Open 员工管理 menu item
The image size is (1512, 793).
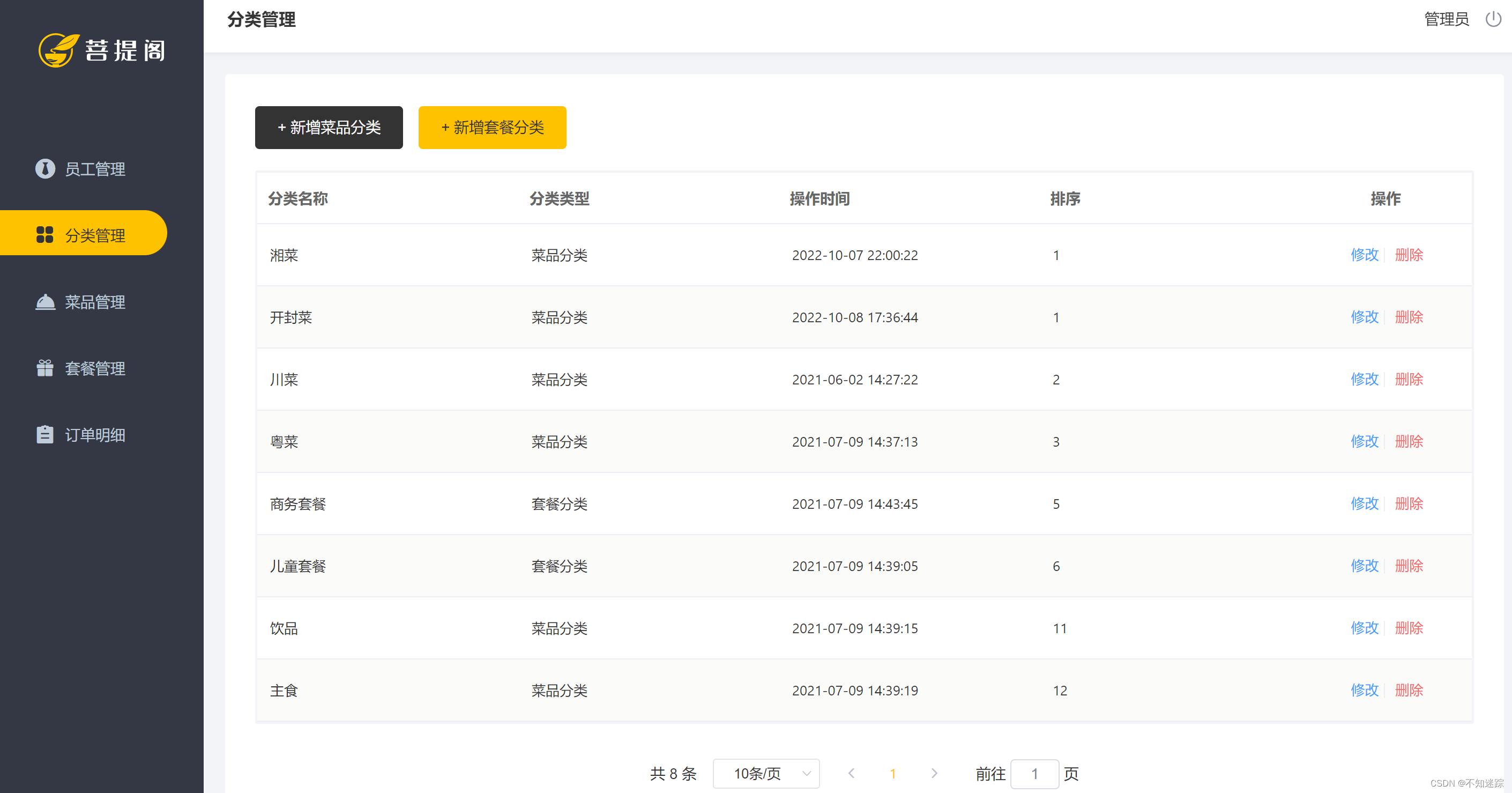tap(94, 169)
